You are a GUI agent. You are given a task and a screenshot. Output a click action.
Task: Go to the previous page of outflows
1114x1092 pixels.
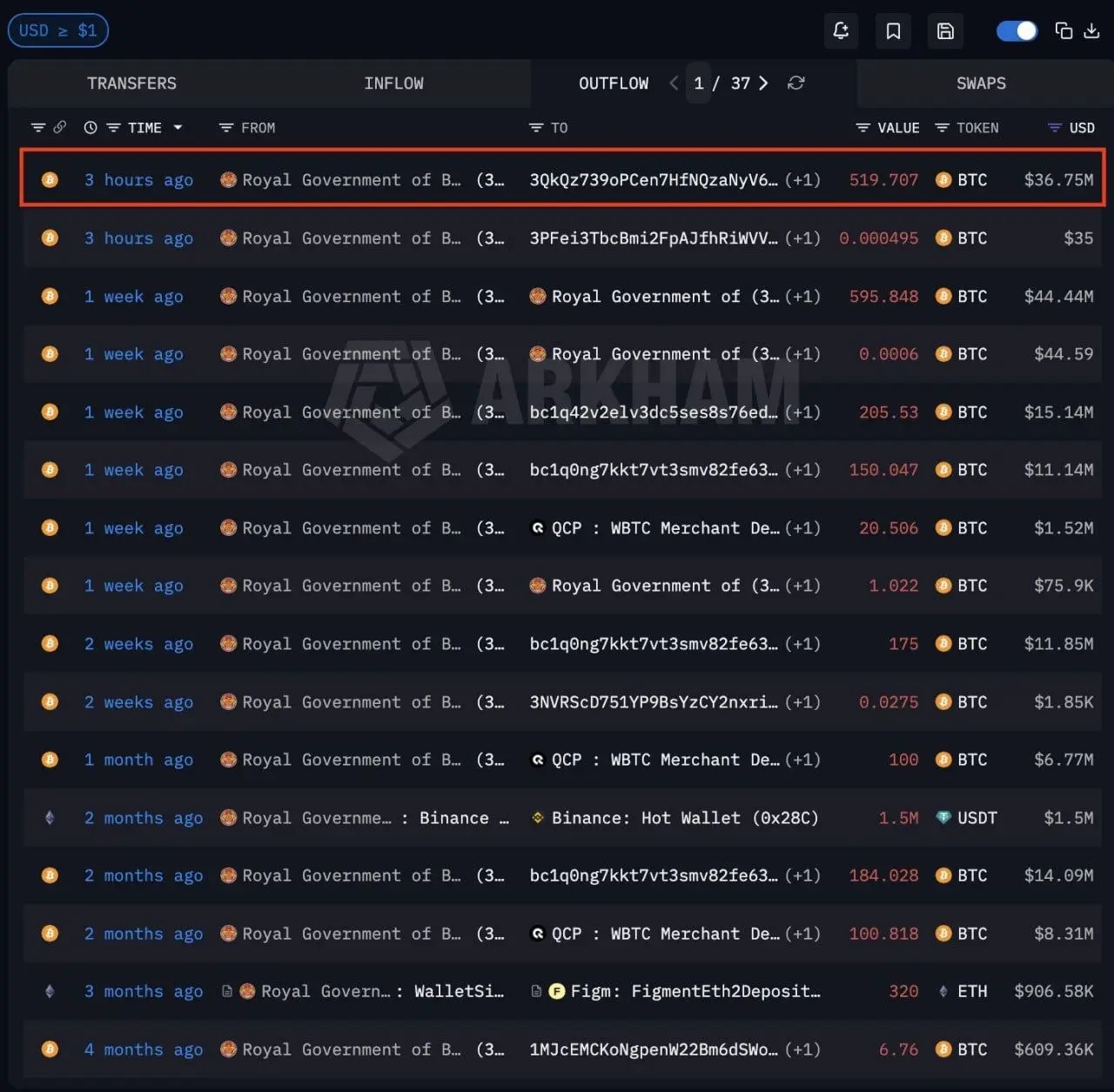tap(674, 83)
